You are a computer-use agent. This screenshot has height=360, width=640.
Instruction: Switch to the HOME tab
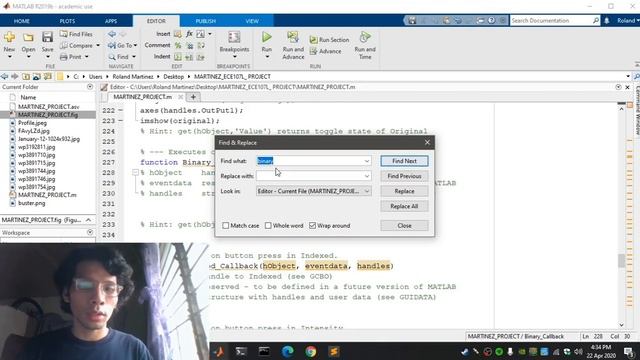click(22, 21)
